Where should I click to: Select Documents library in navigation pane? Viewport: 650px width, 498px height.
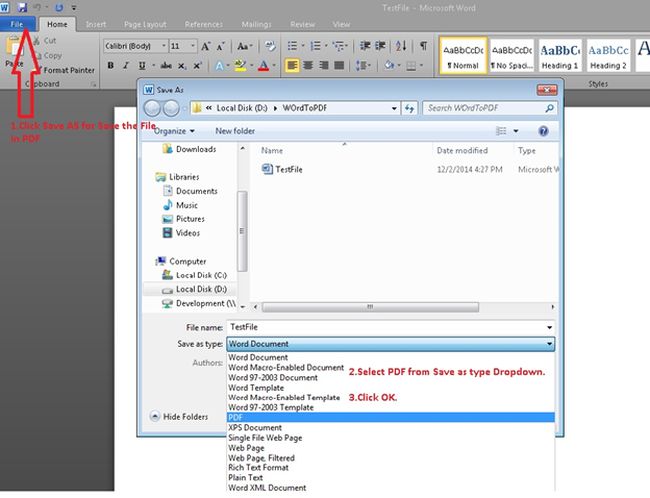(190, 191)
